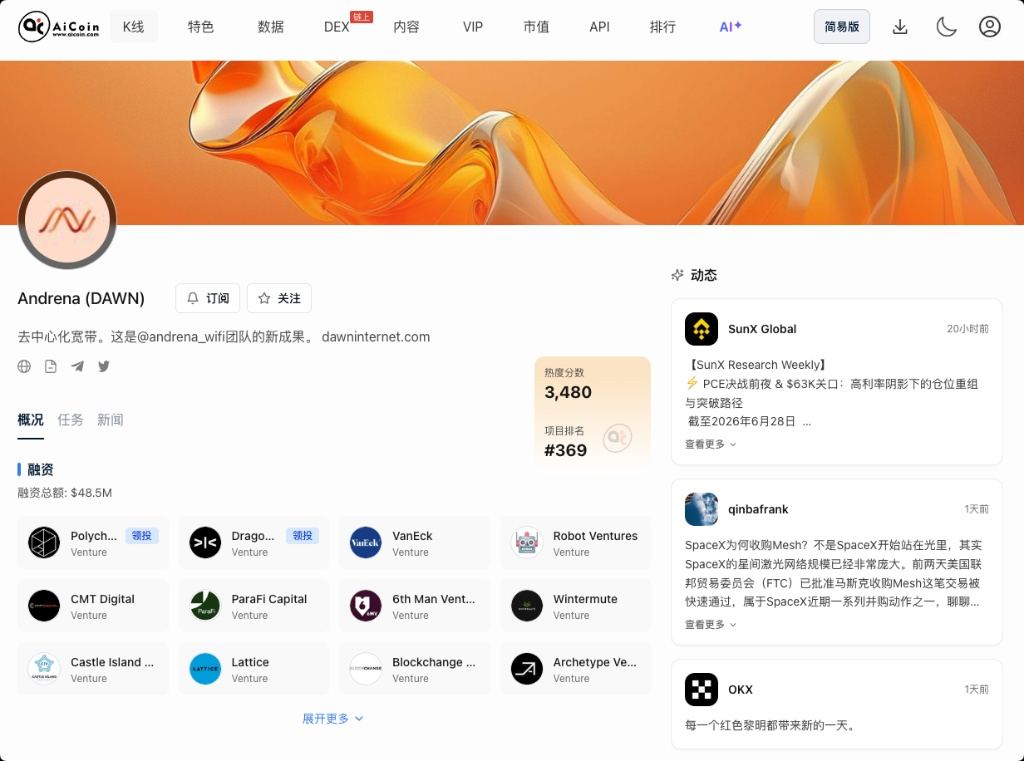
Task: Open the Telegram link icon
Action: point(77,366)
